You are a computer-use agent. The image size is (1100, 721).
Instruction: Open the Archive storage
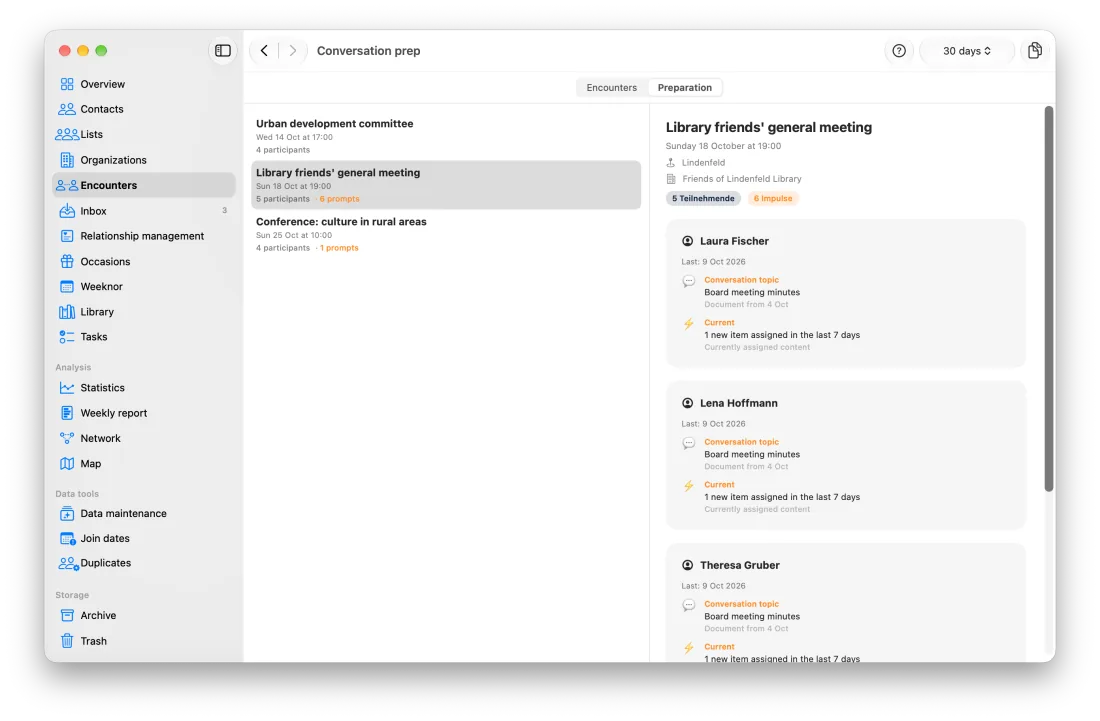pos(144,616)
